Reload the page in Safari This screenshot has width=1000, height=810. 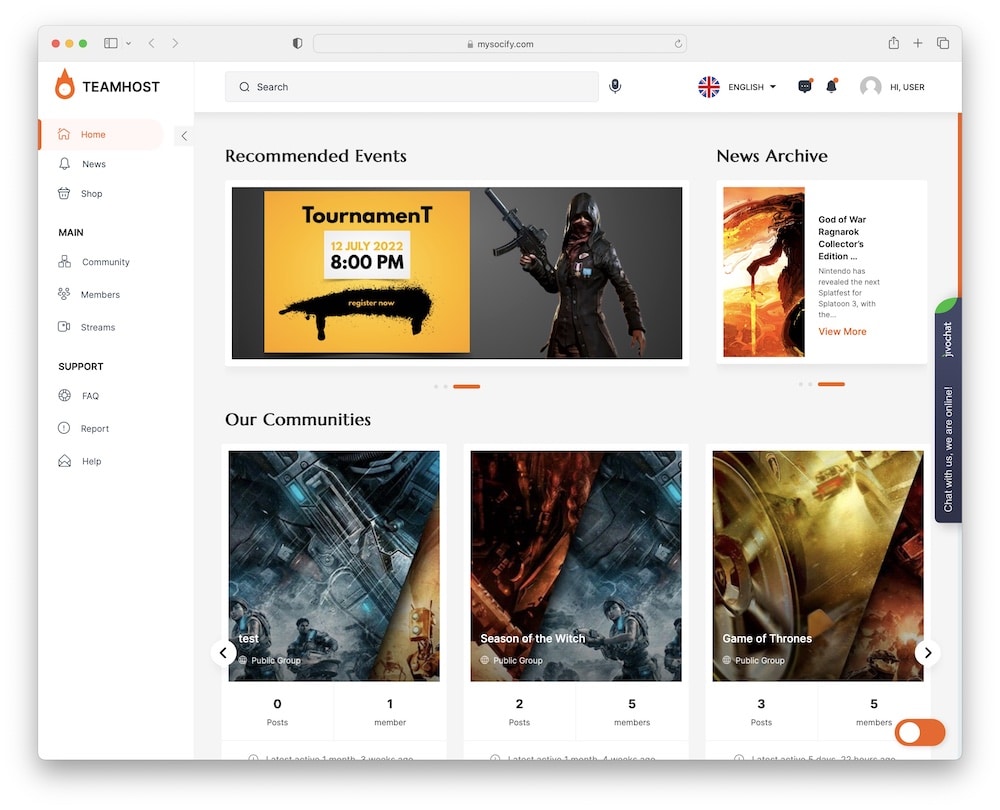point(678,43)
